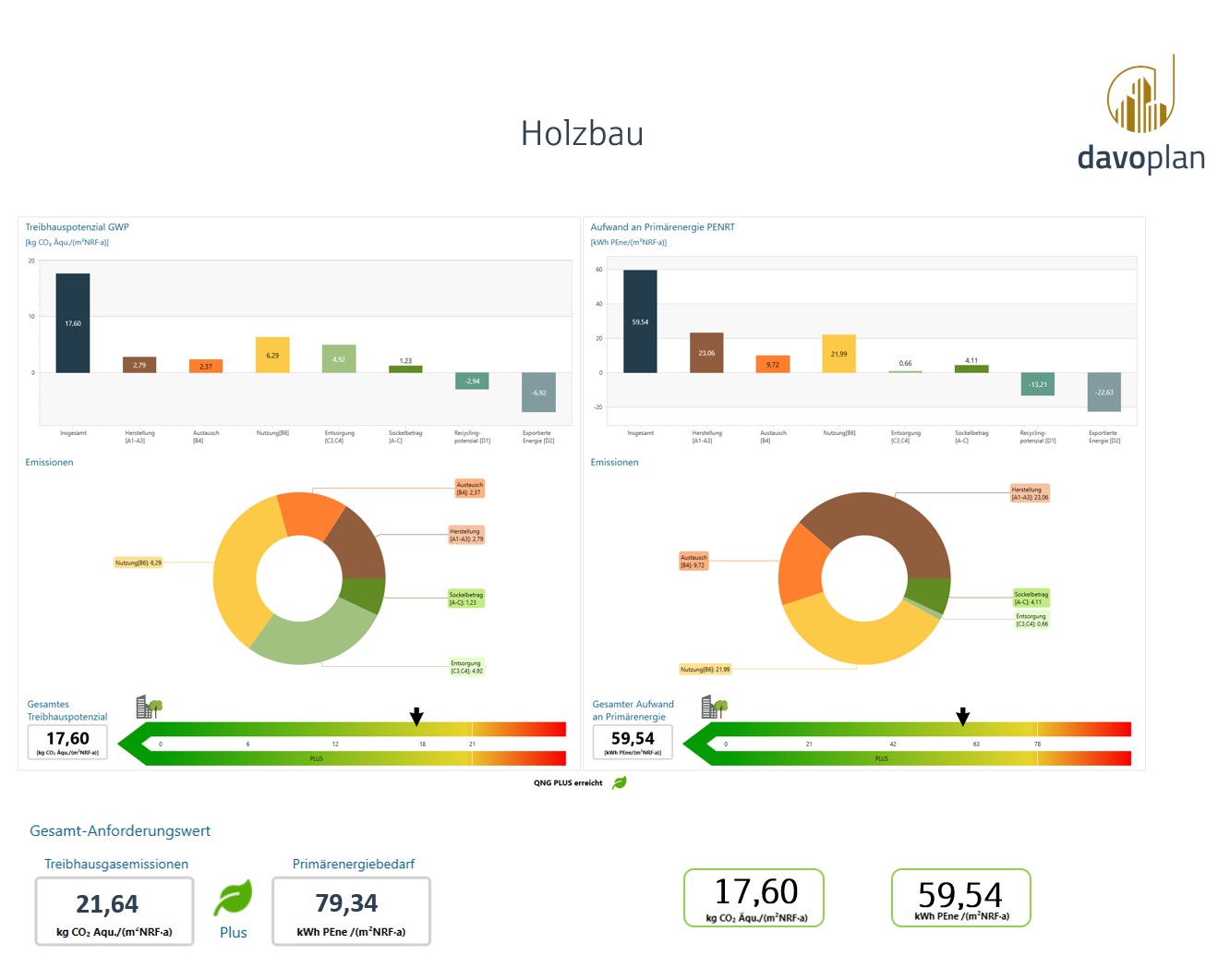
Task: Click black arrow marker on Treibhauspotenzial scale
Action: (416, 717)
